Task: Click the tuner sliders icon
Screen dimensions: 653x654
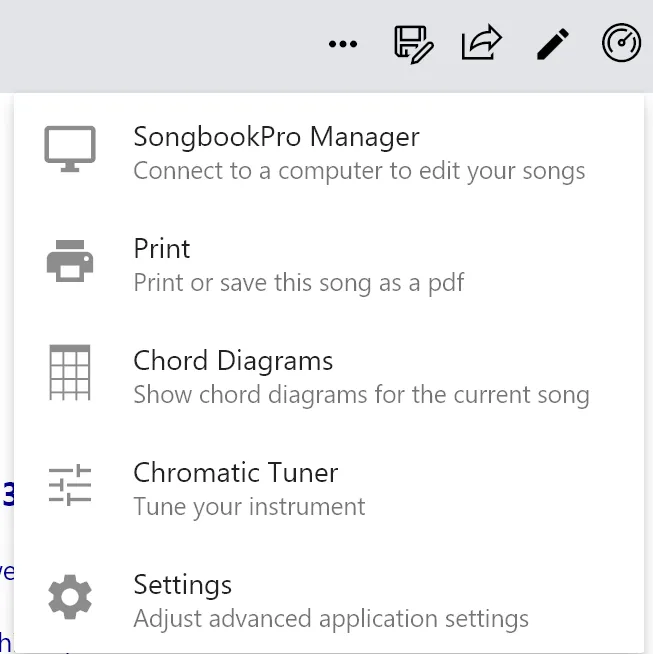Action: 70,485
